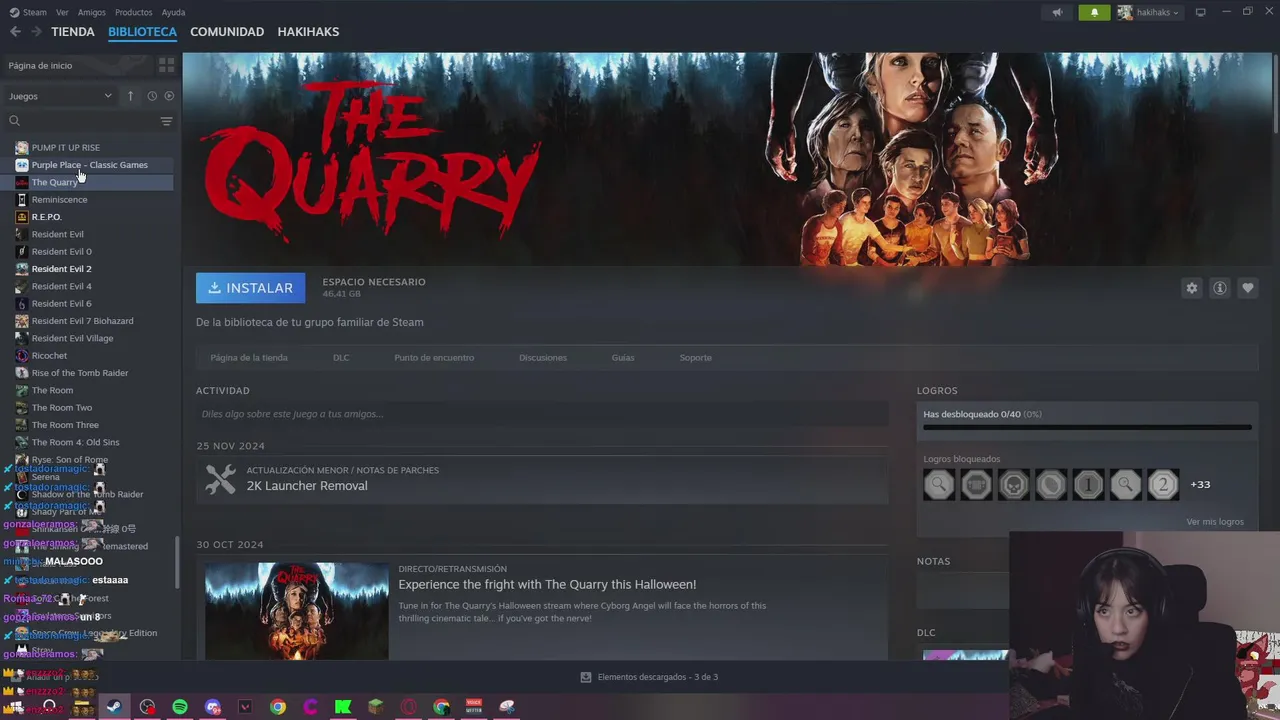This screenshot has width=1280, height=720.
Task: Click the 'Diles algo sobre este juego' field
Action: click(x=542, y=414)
